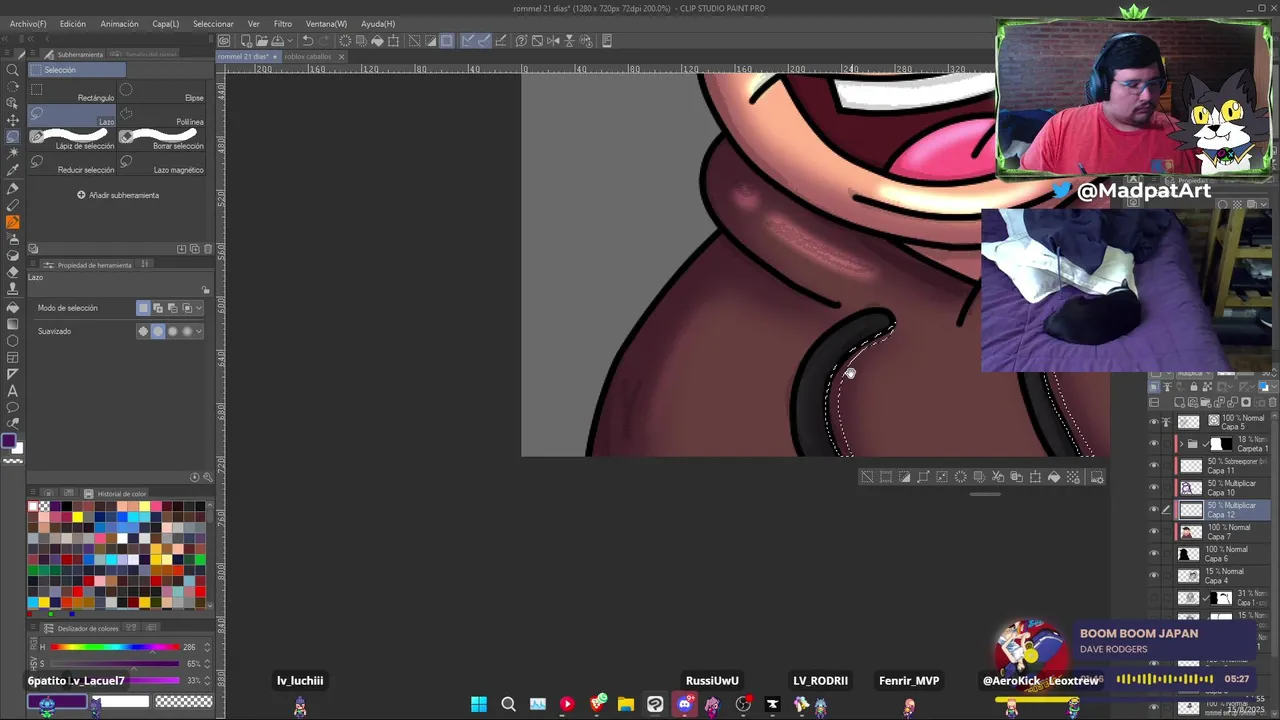Delete sub tool trash icon
Screen dimensions: 1280x720
click(208, 249)
